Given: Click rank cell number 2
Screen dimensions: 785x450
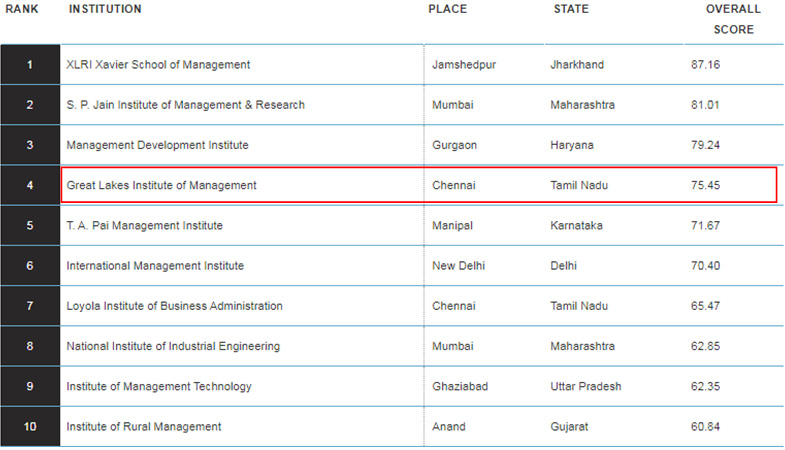Looking at the screenshot, I should (30, 105).
